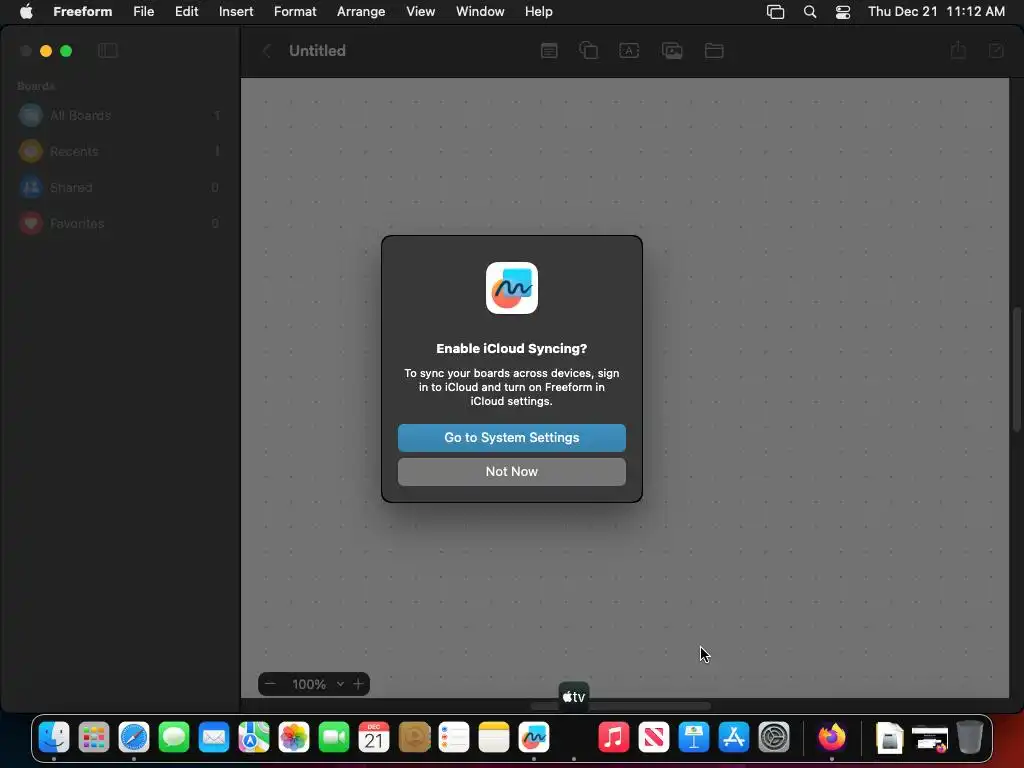Open the Apple menu
This screenshot has width=1024, height=768.
(x=26, y=12)
